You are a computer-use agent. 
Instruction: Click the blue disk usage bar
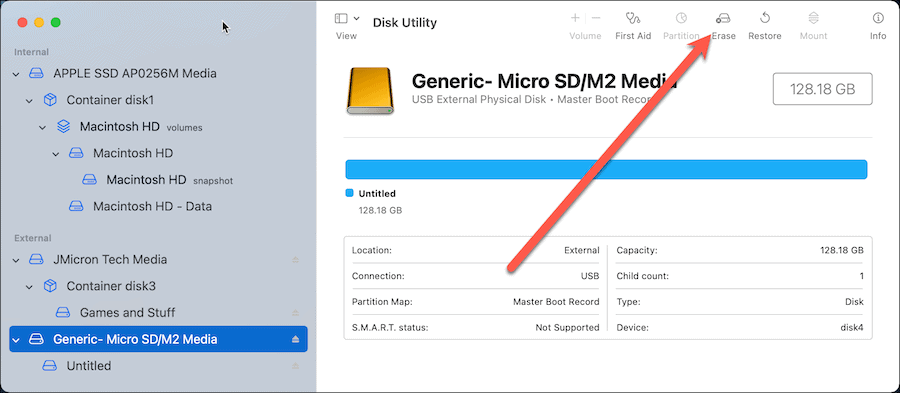[606, 170]
